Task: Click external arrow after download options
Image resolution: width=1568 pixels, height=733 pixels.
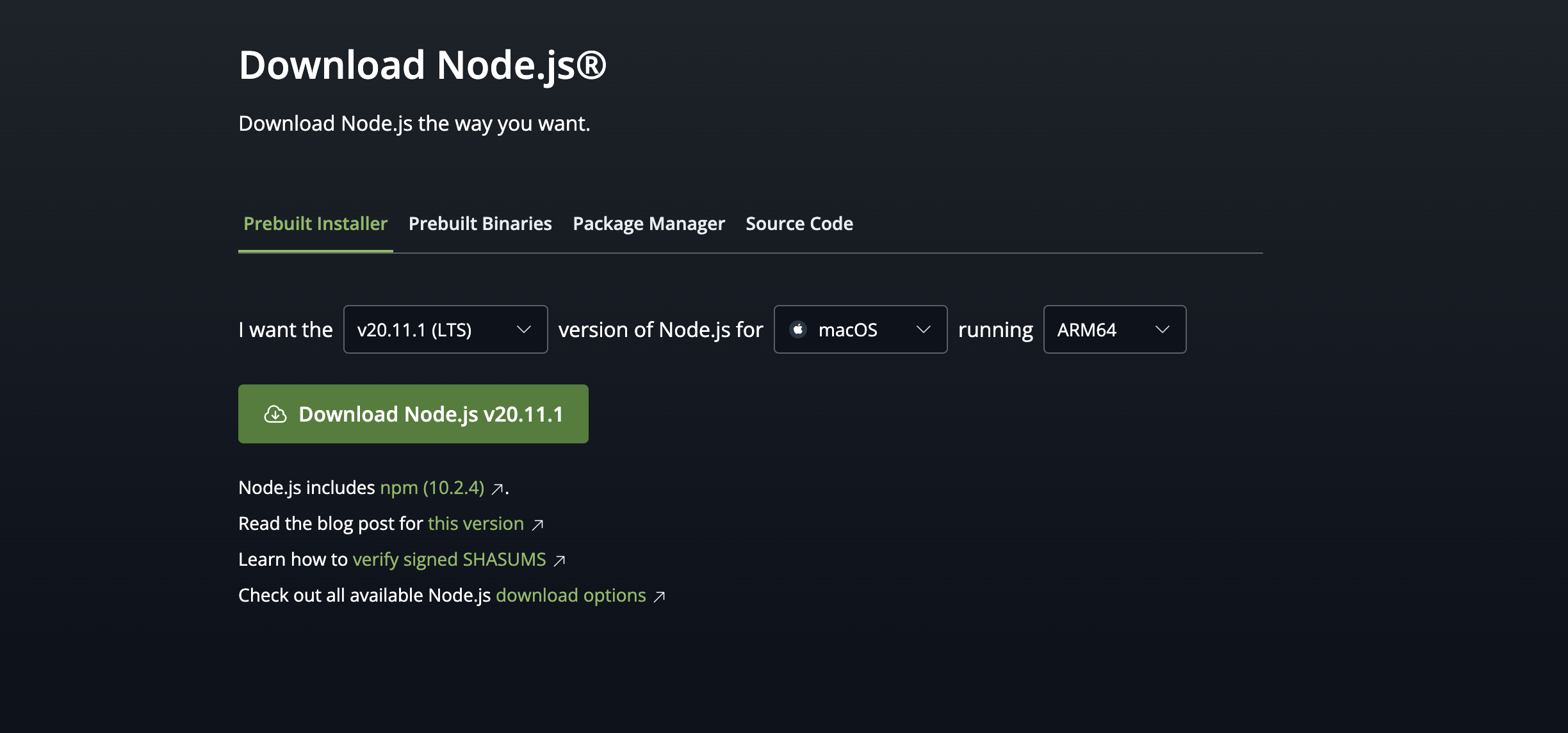Action: 659,597
